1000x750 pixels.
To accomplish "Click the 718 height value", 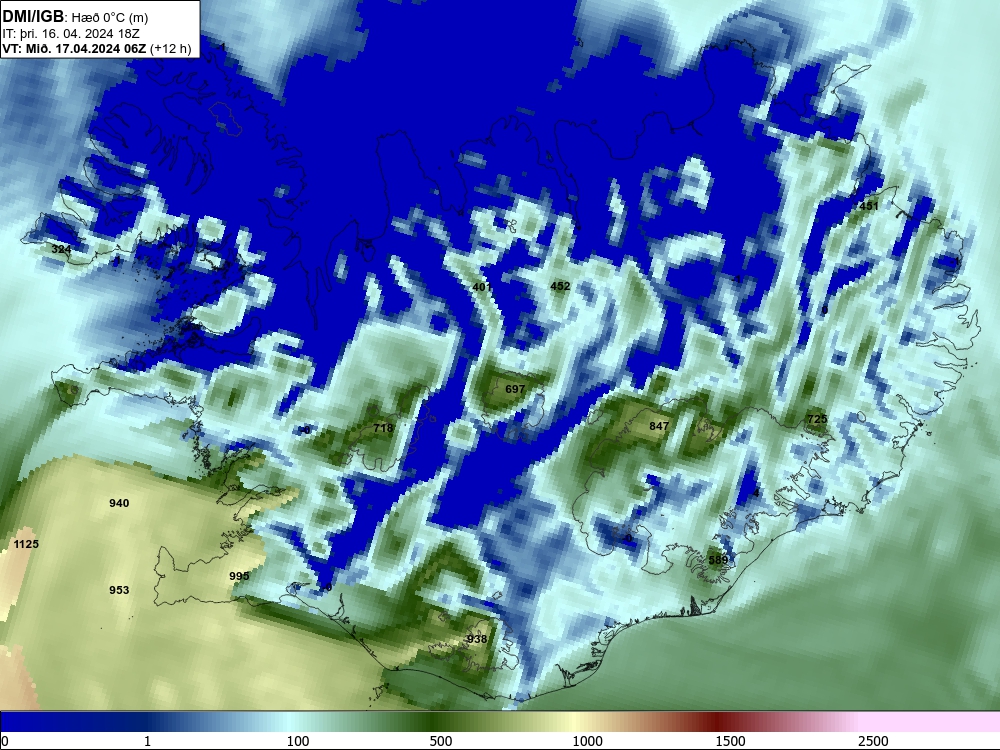I will tap(383, 428).
